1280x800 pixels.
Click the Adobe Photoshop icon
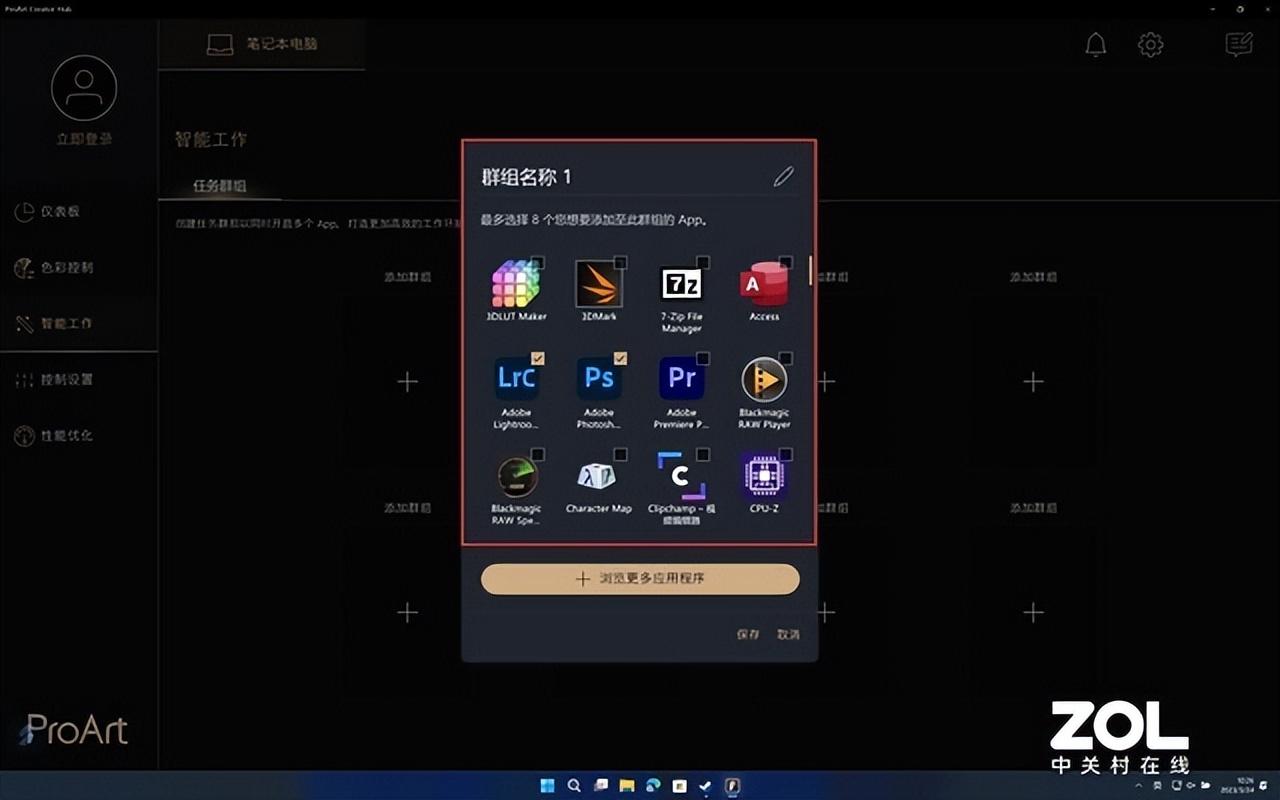tap(599, 378)
